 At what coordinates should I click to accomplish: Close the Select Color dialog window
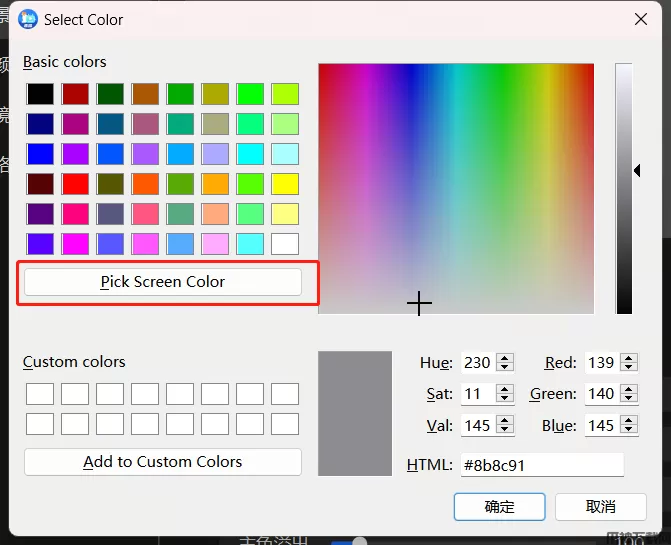(x=641, y=19)
